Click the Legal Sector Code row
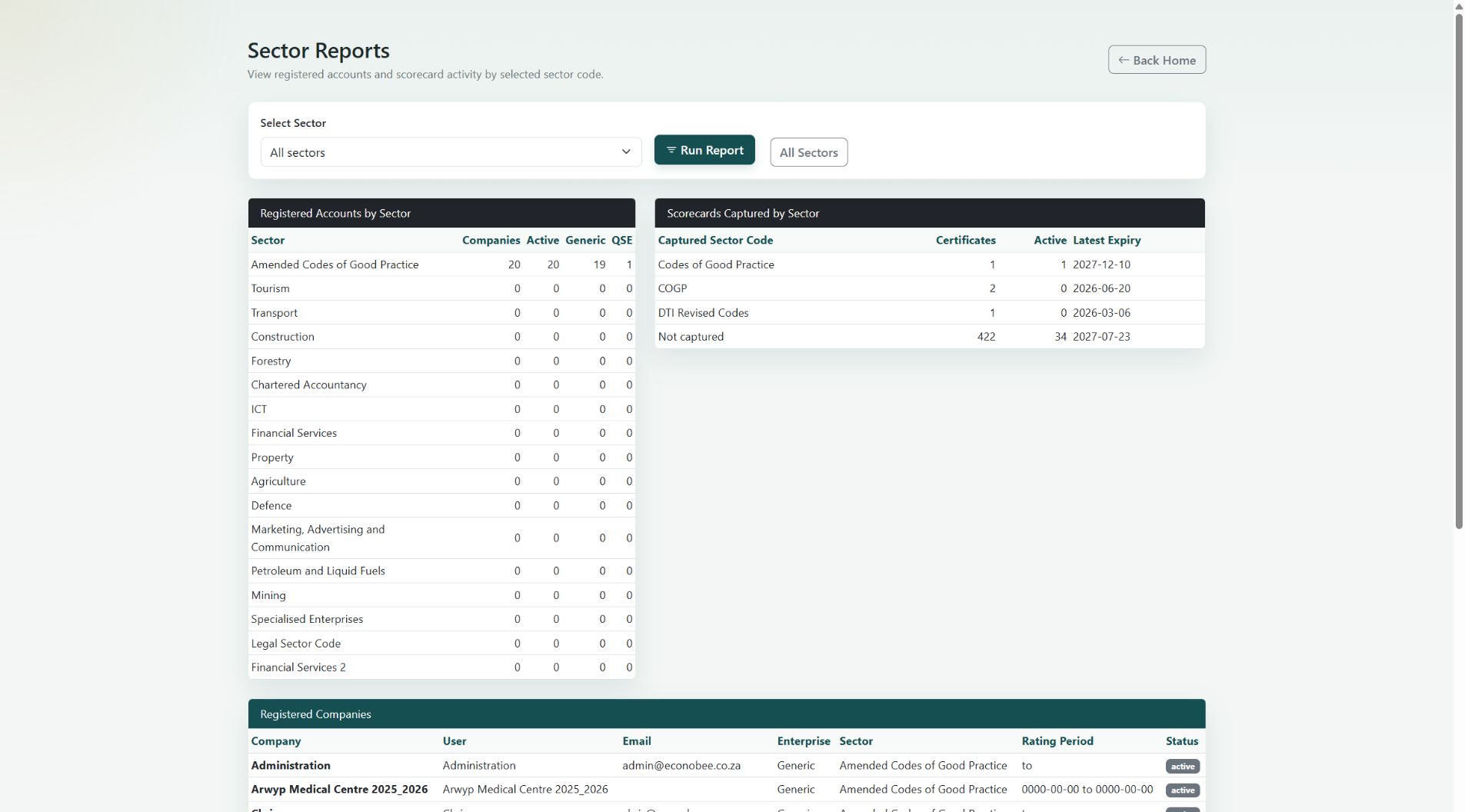This screenshot has width=1465, height=812. point(441,644)
